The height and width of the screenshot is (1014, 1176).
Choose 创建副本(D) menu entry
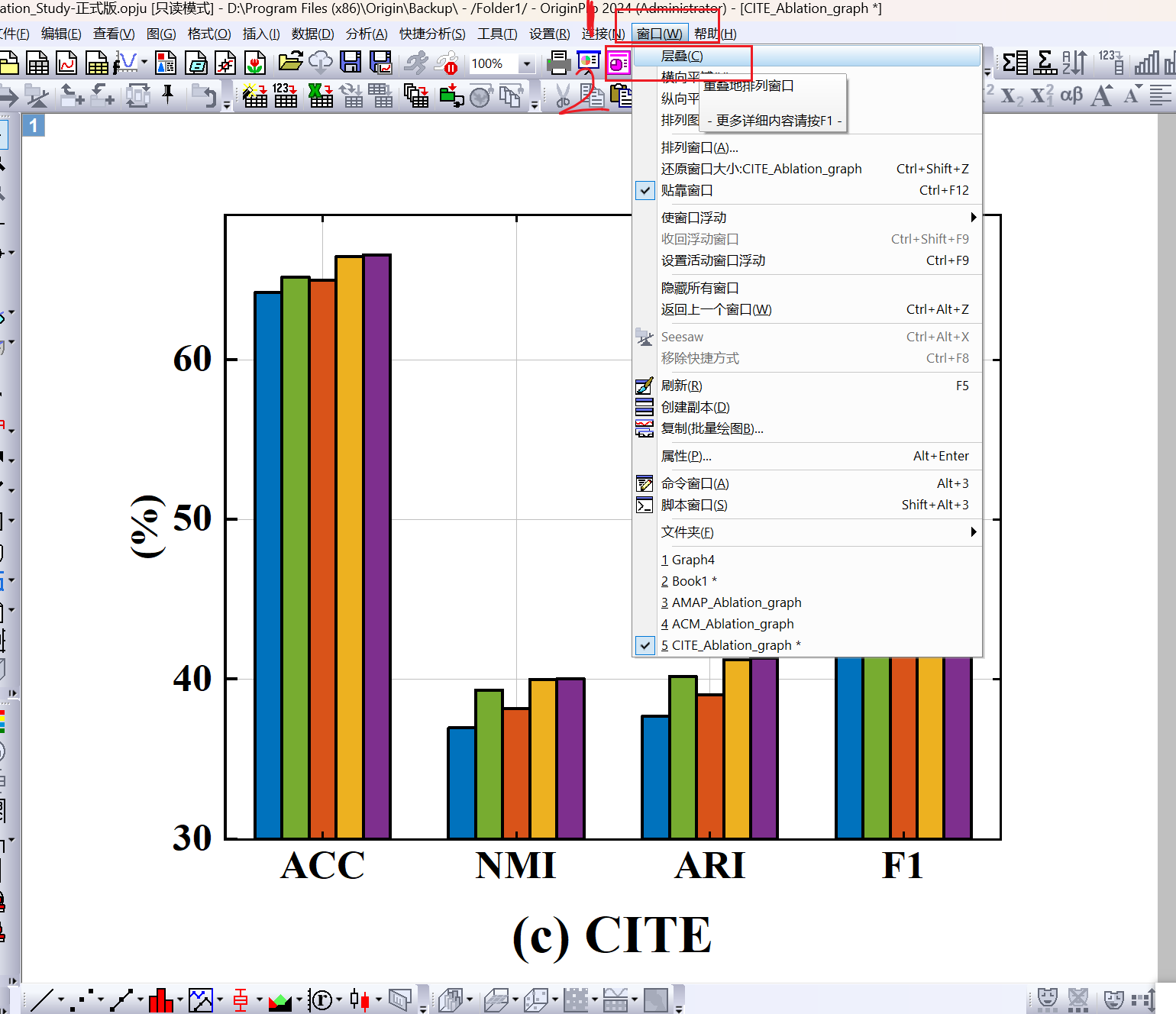point(807,407)
